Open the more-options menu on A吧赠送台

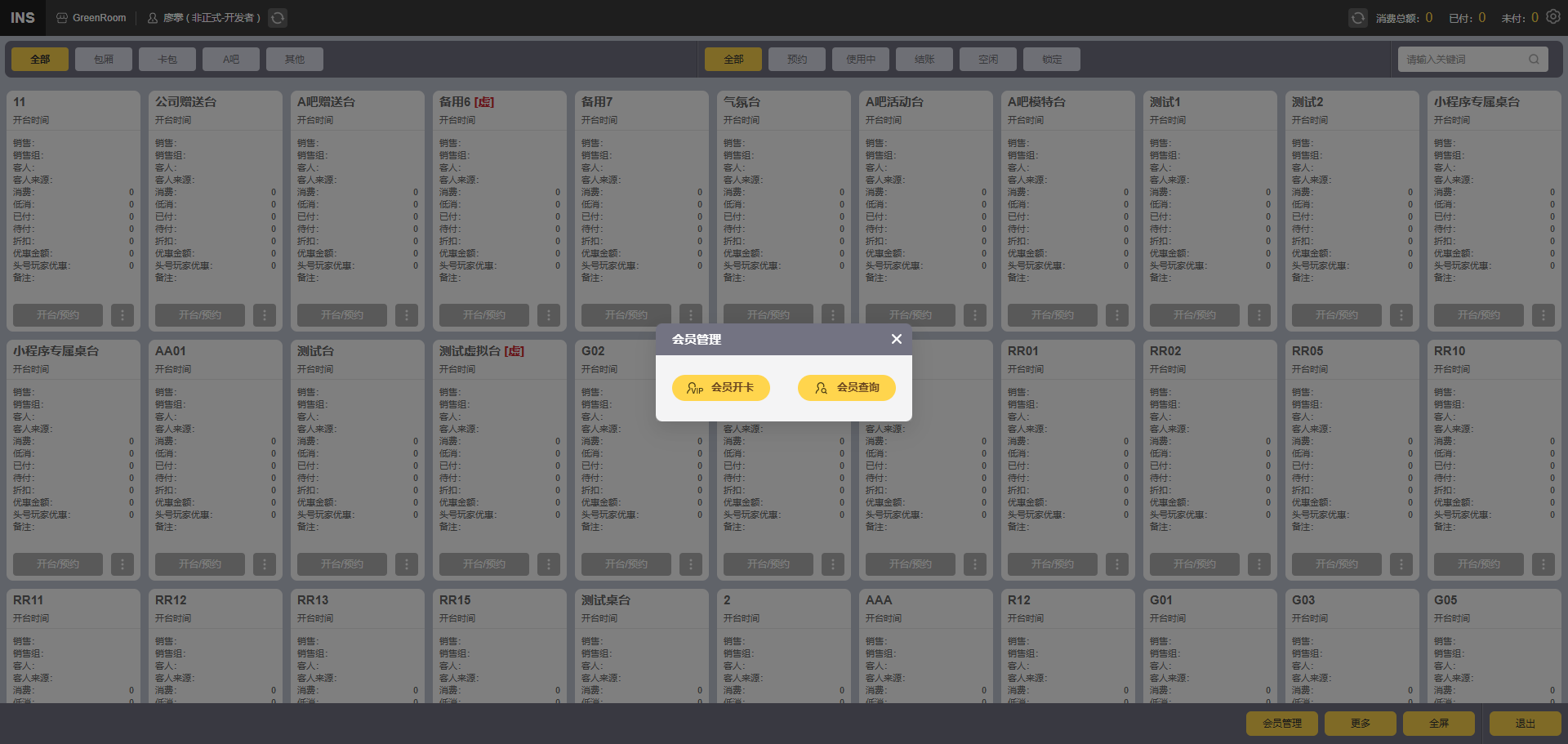coord(407,314)
